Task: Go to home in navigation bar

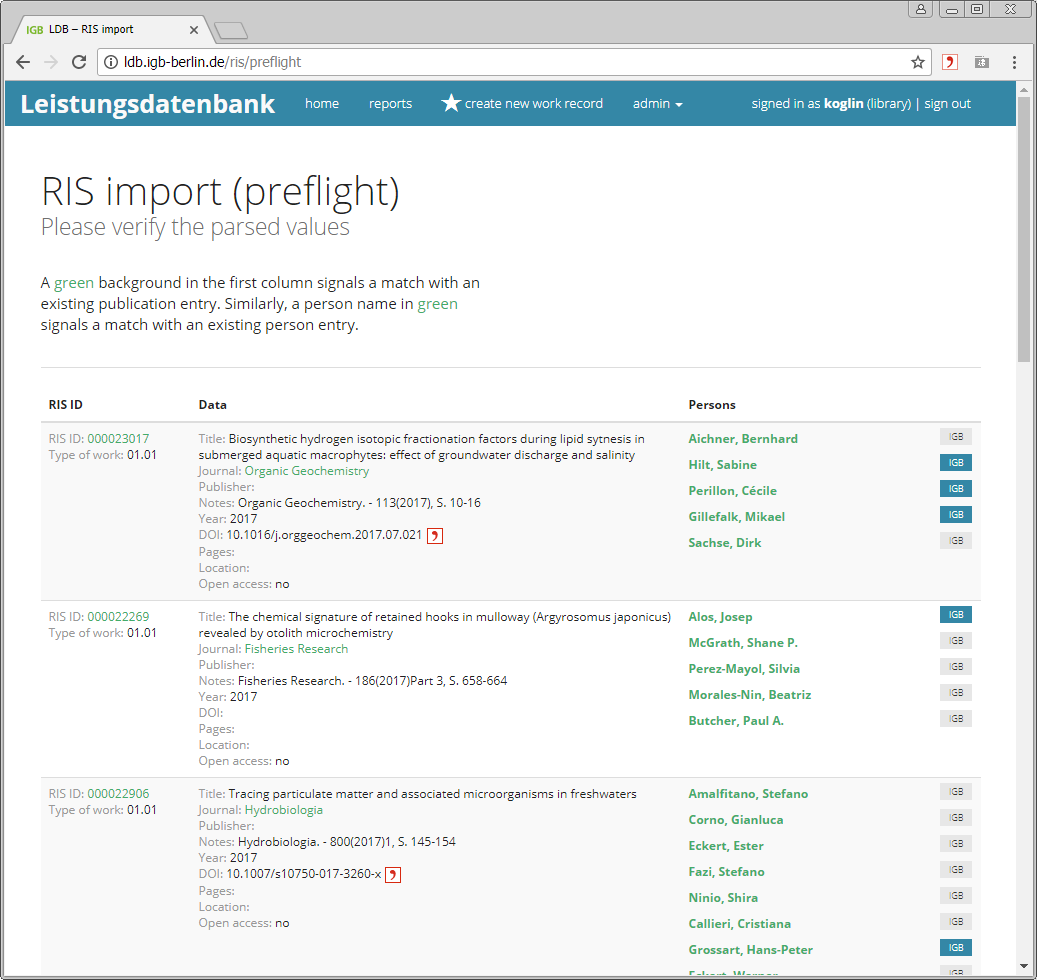Action: click(x=322, y=104)
